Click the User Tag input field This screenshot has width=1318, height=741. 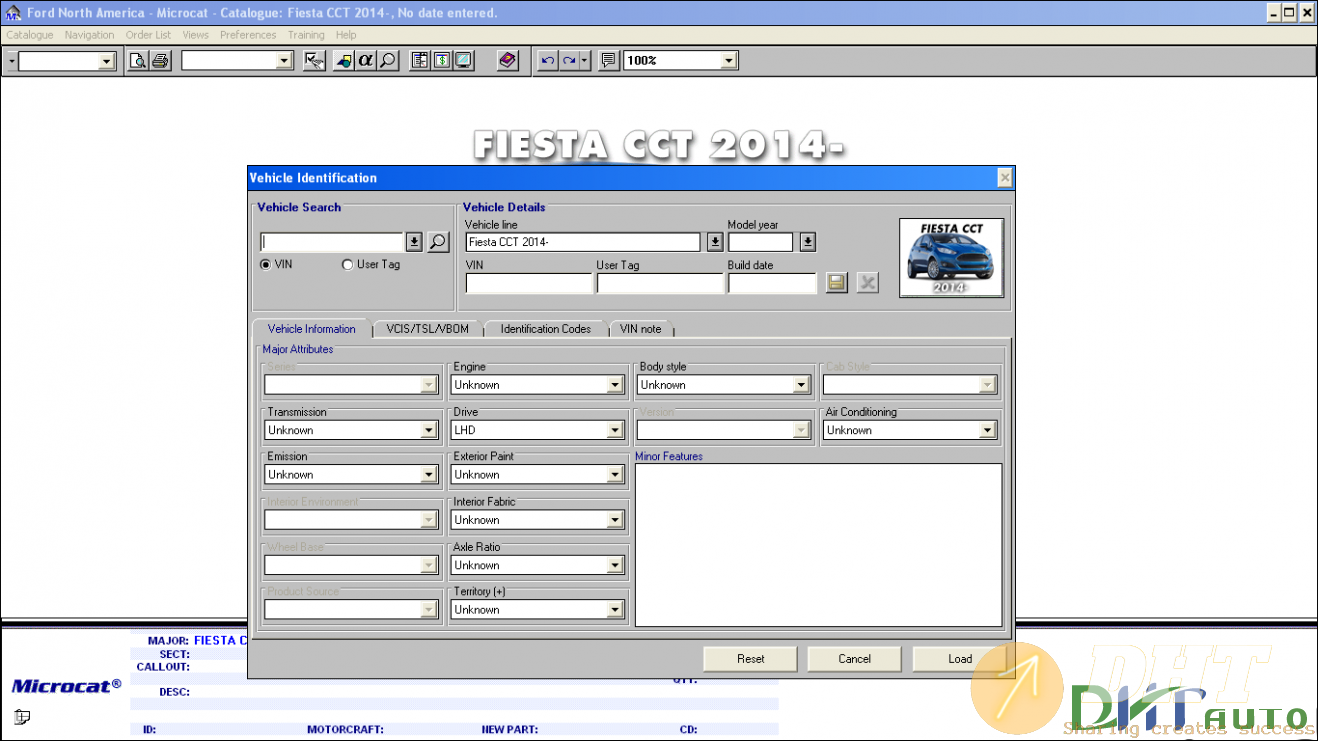[660, 283]
